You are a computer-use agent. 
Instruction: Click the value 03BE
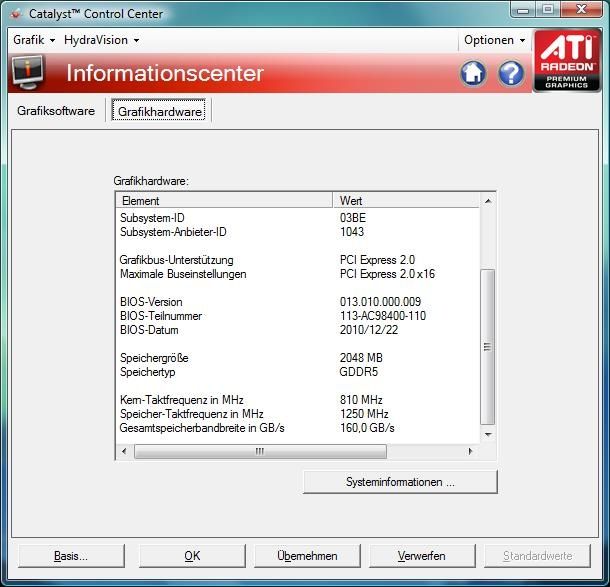(x=353, y=218)
